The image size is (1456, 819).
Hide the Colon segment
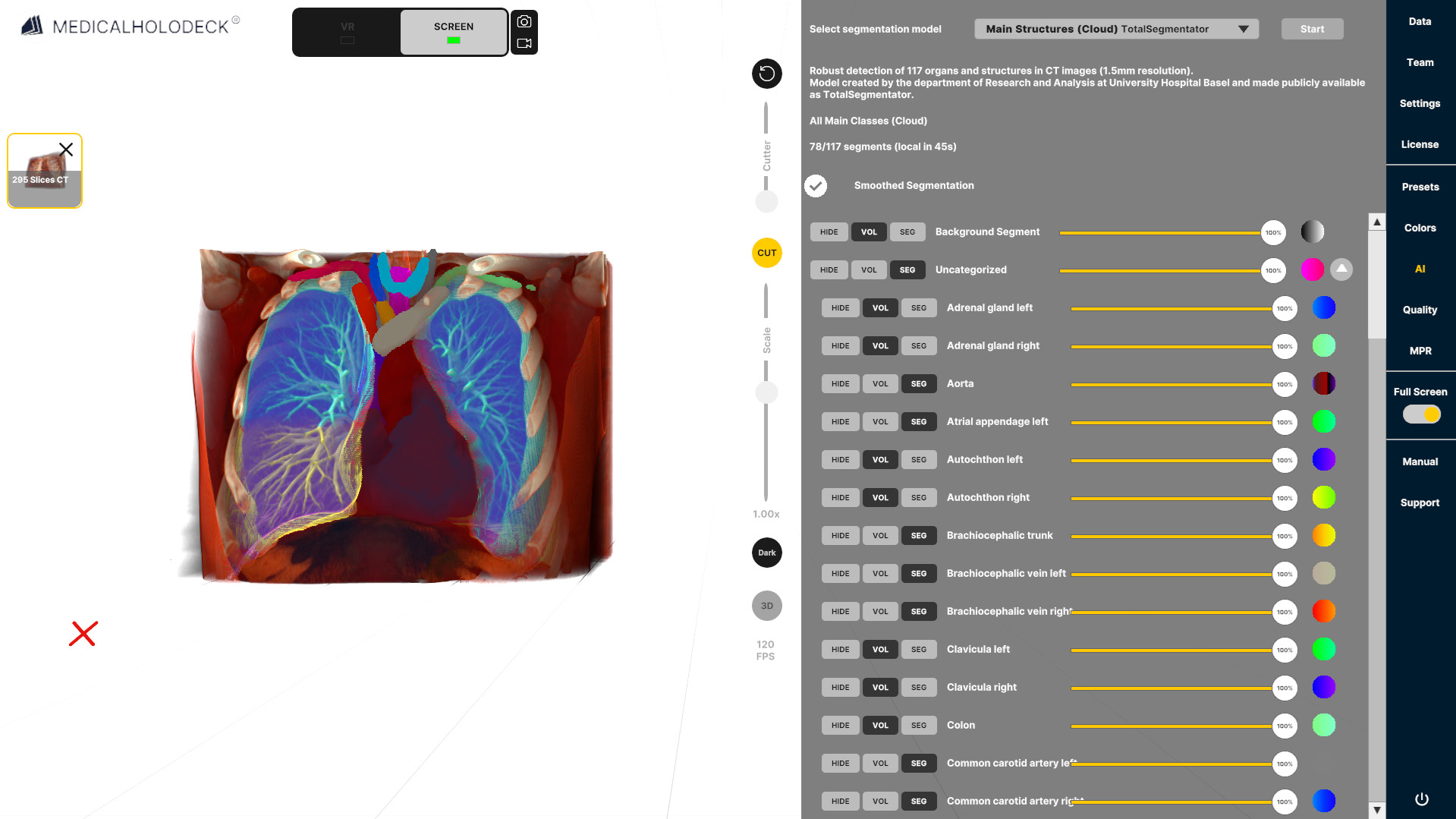841,726
